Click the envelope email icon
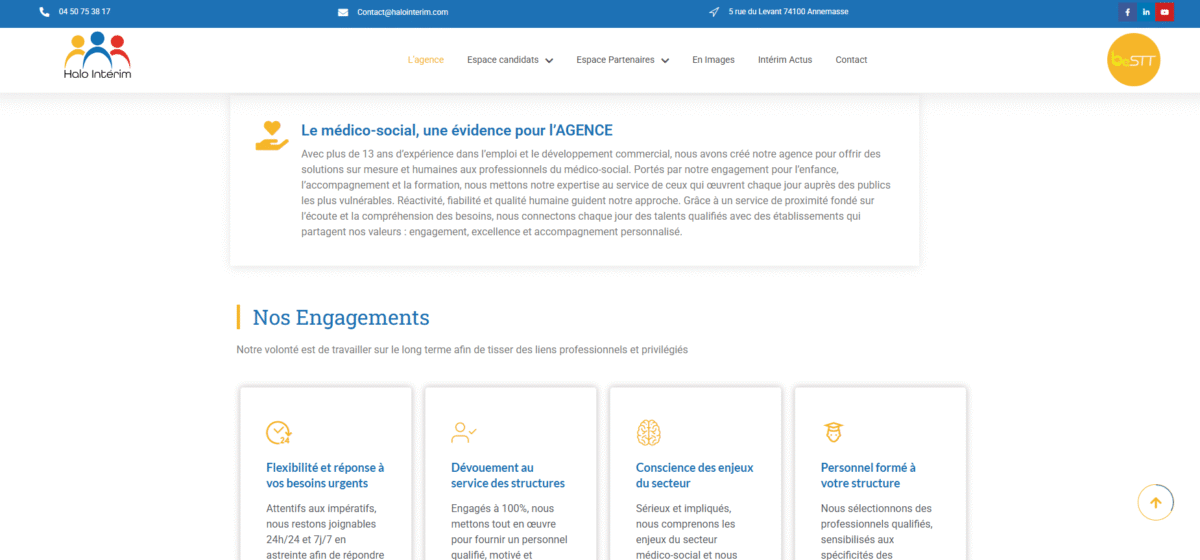The image size is (1200, 560). coord(343,12)
